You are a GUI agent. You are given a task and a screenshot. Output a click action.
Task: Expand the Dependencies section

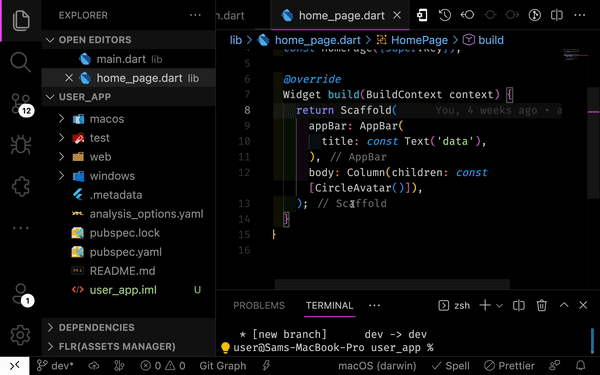pyautogui.click(x=128, y=328)
